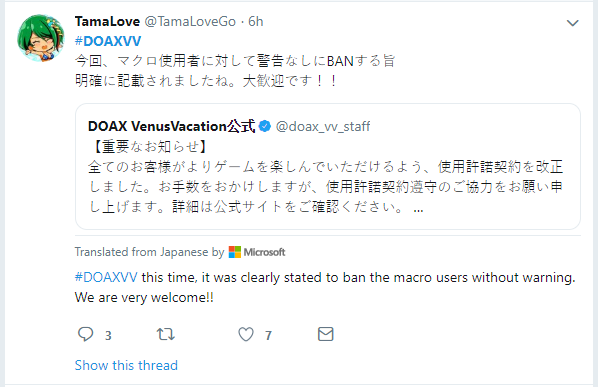Open the TamaLove profile avatar
Image resolution: width=598 pixels, height=387 pixels.
40,38
